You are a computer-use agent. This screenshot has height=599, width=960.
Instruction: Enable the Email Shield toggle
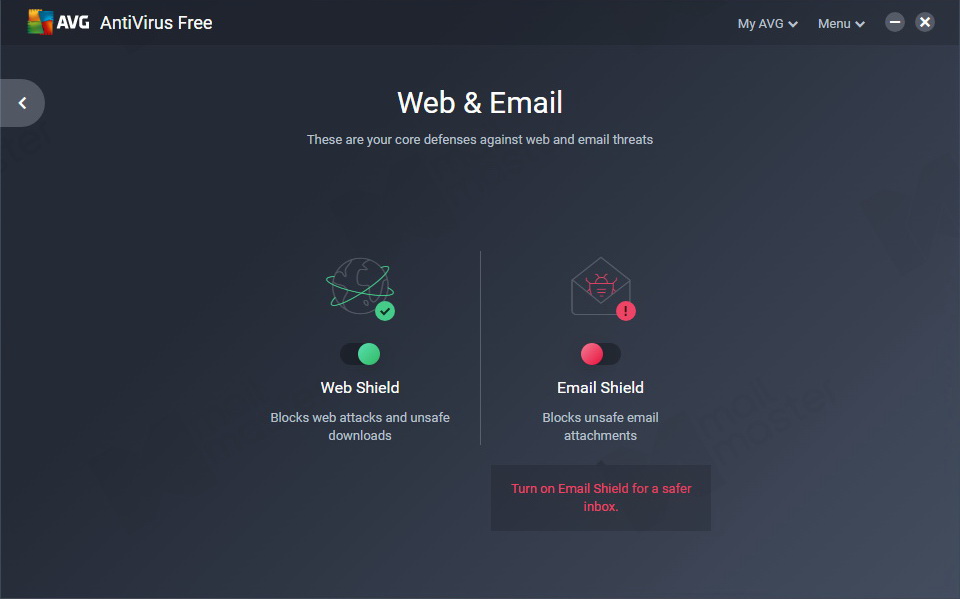601,354
